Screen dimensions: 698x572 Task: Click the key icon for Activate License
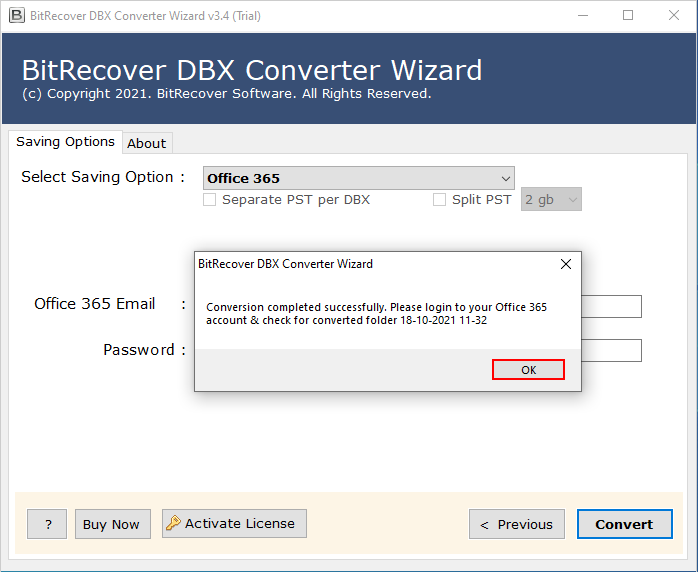click(174, 523)
